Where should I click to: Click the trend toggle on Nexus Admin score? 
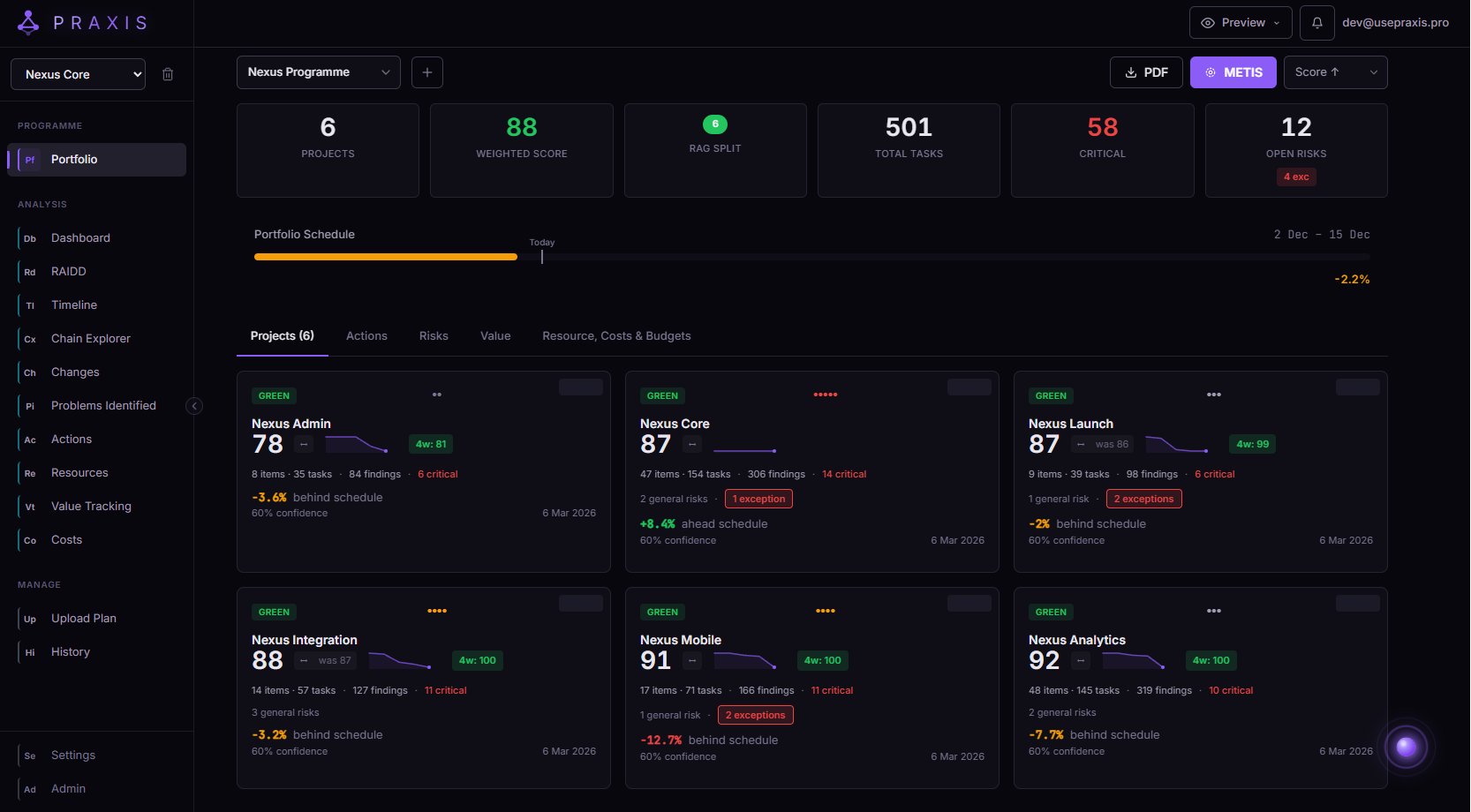304,445
